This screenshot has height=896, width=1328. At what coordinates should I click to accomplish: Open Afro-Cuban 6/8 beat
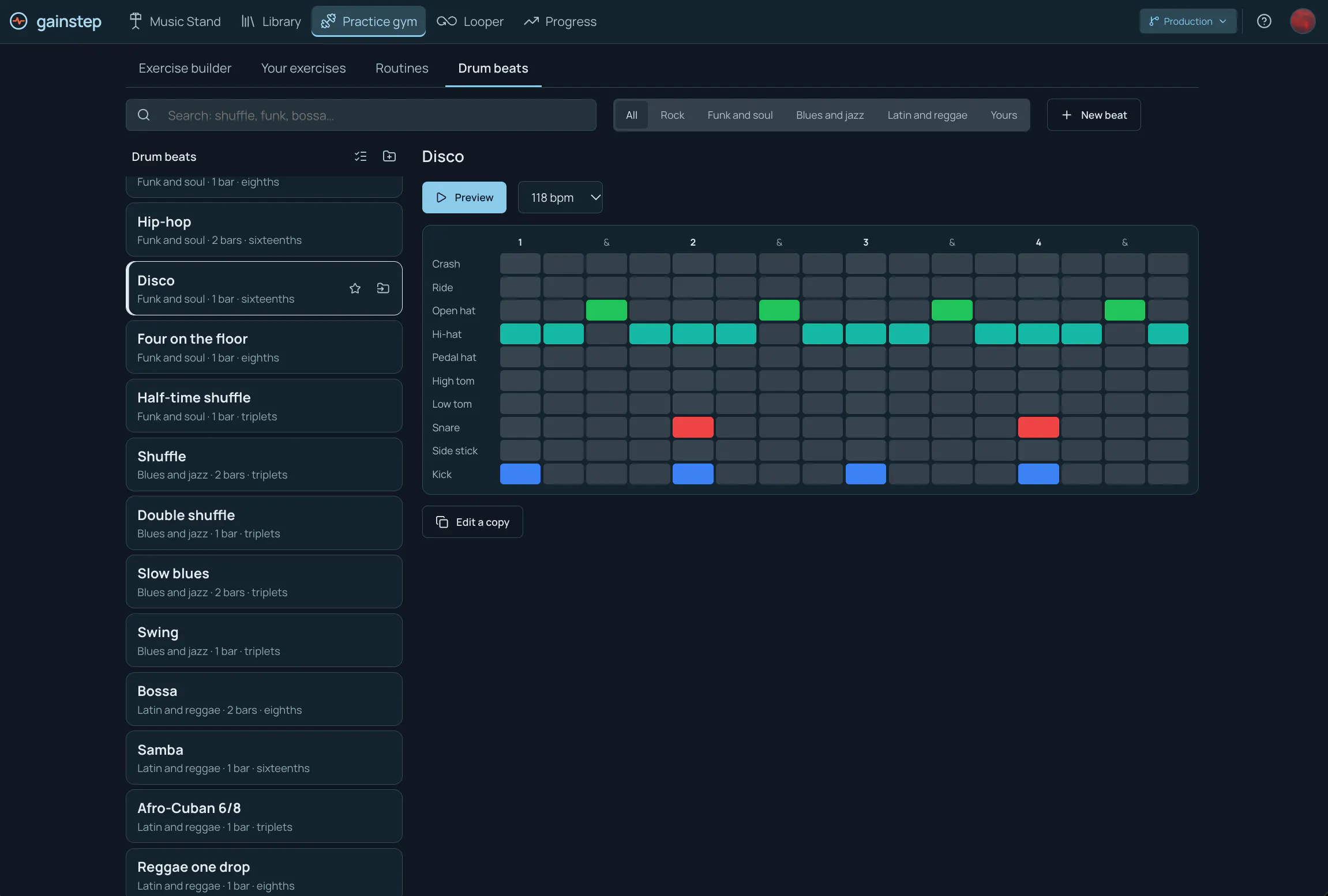click(x=264, y=816)
